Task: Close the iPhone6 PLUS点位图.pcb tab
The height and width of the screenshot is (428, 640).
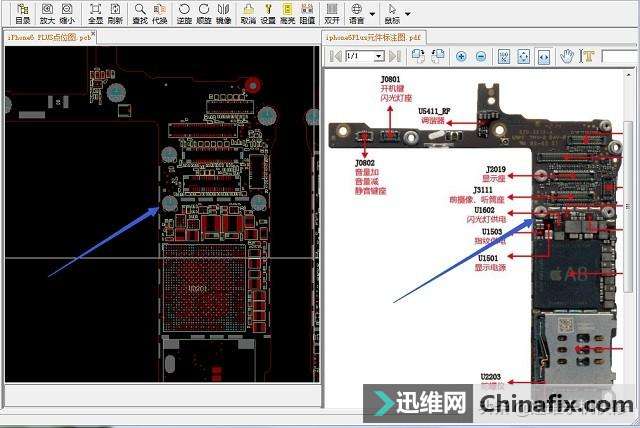Action: point(93,33)
